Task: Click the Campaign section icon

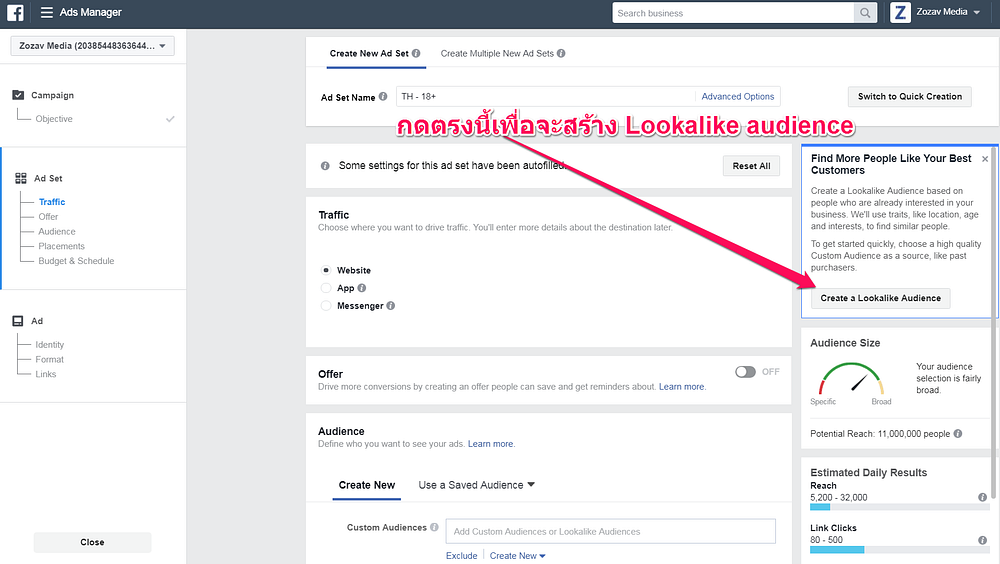Action: [18, 95]
